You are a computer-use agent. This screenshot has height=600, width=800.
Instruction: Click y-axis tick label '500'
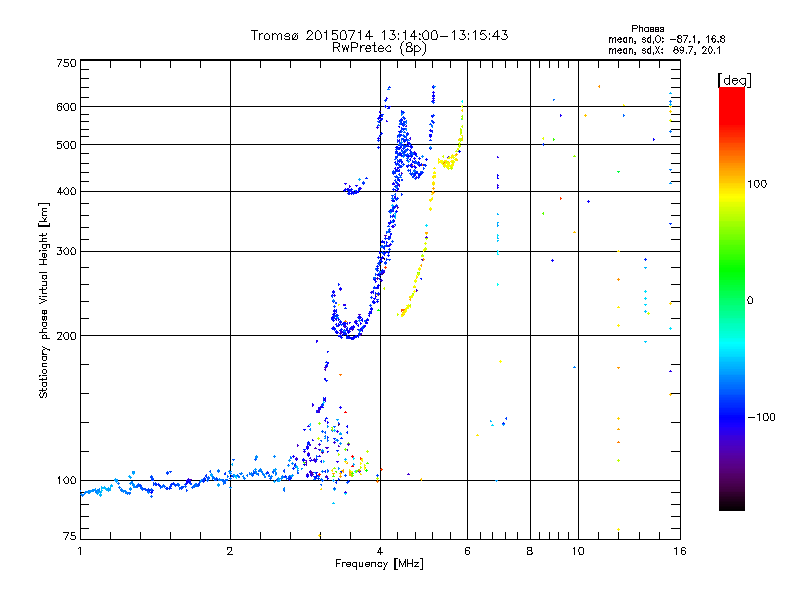click(66, 145)
